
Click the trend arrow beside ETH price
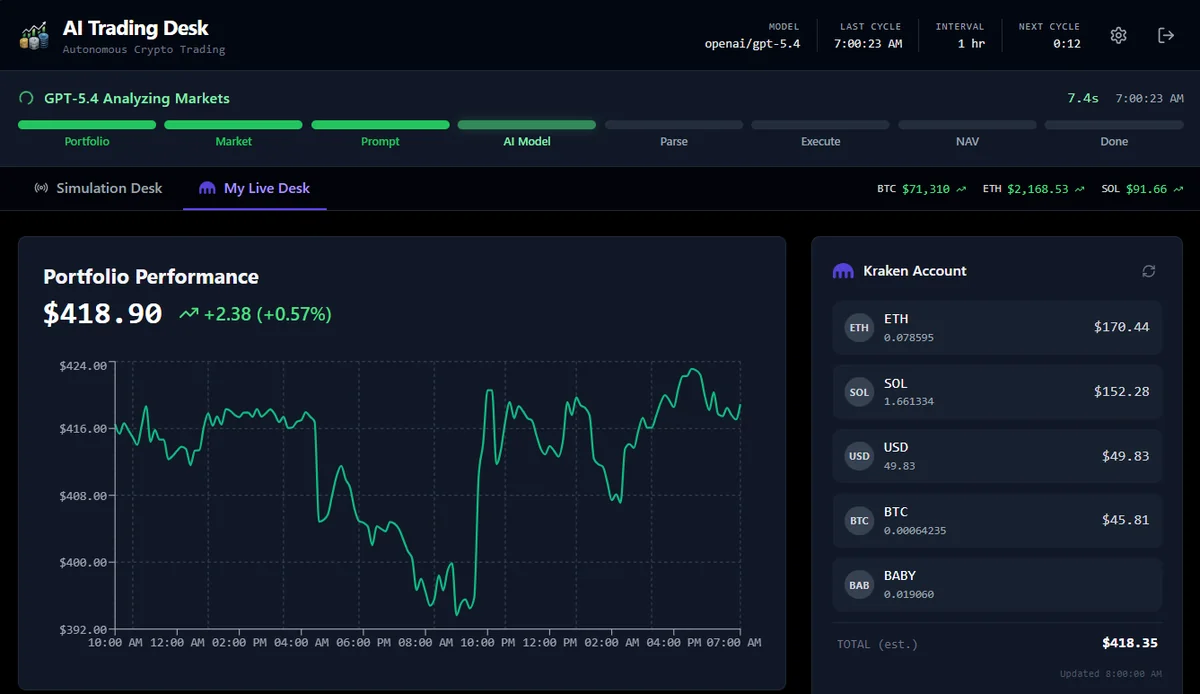(x=1078, y=189)
